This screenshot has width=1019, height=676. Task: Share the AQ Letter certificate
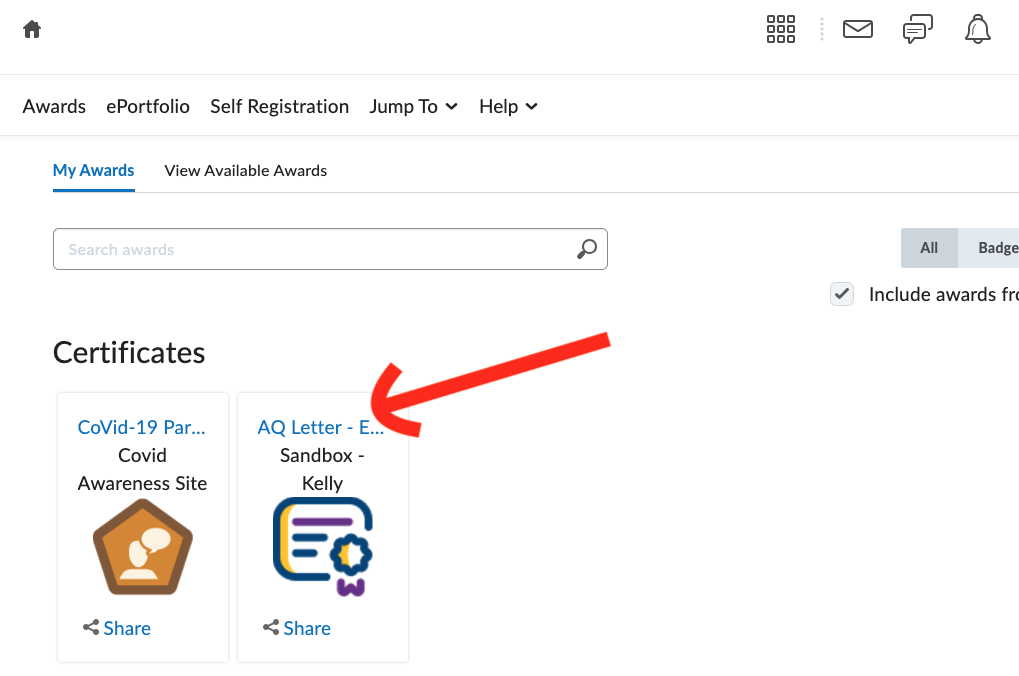click(x=297, y=628)
